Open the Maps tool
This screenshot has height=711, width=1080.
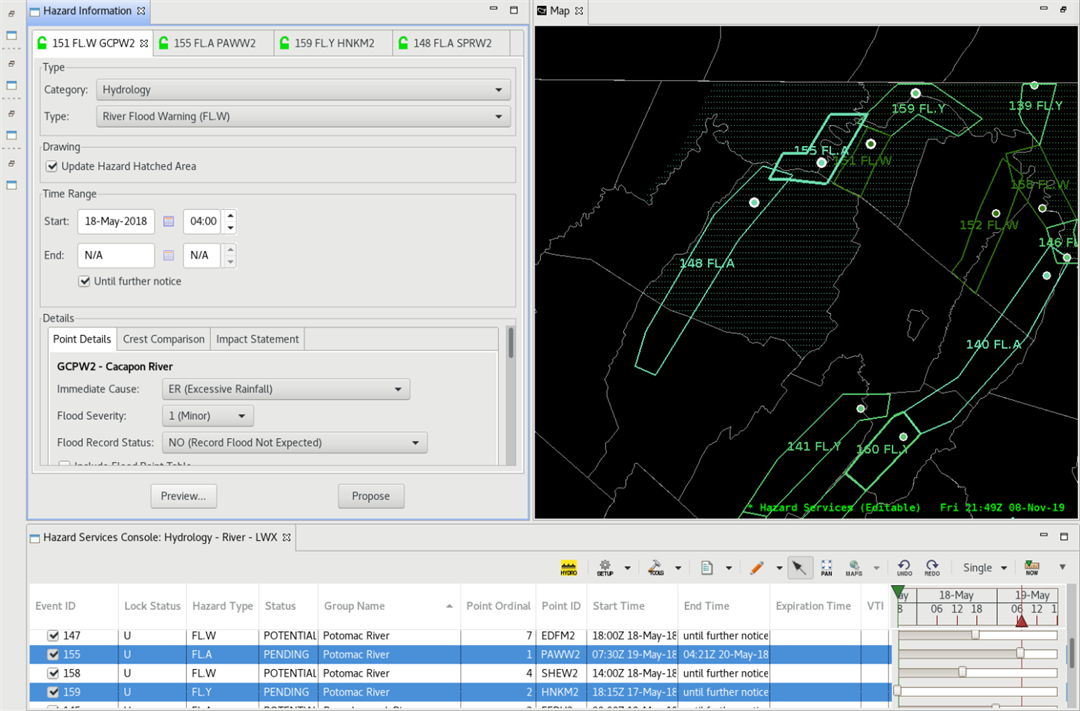pos(854,568)
